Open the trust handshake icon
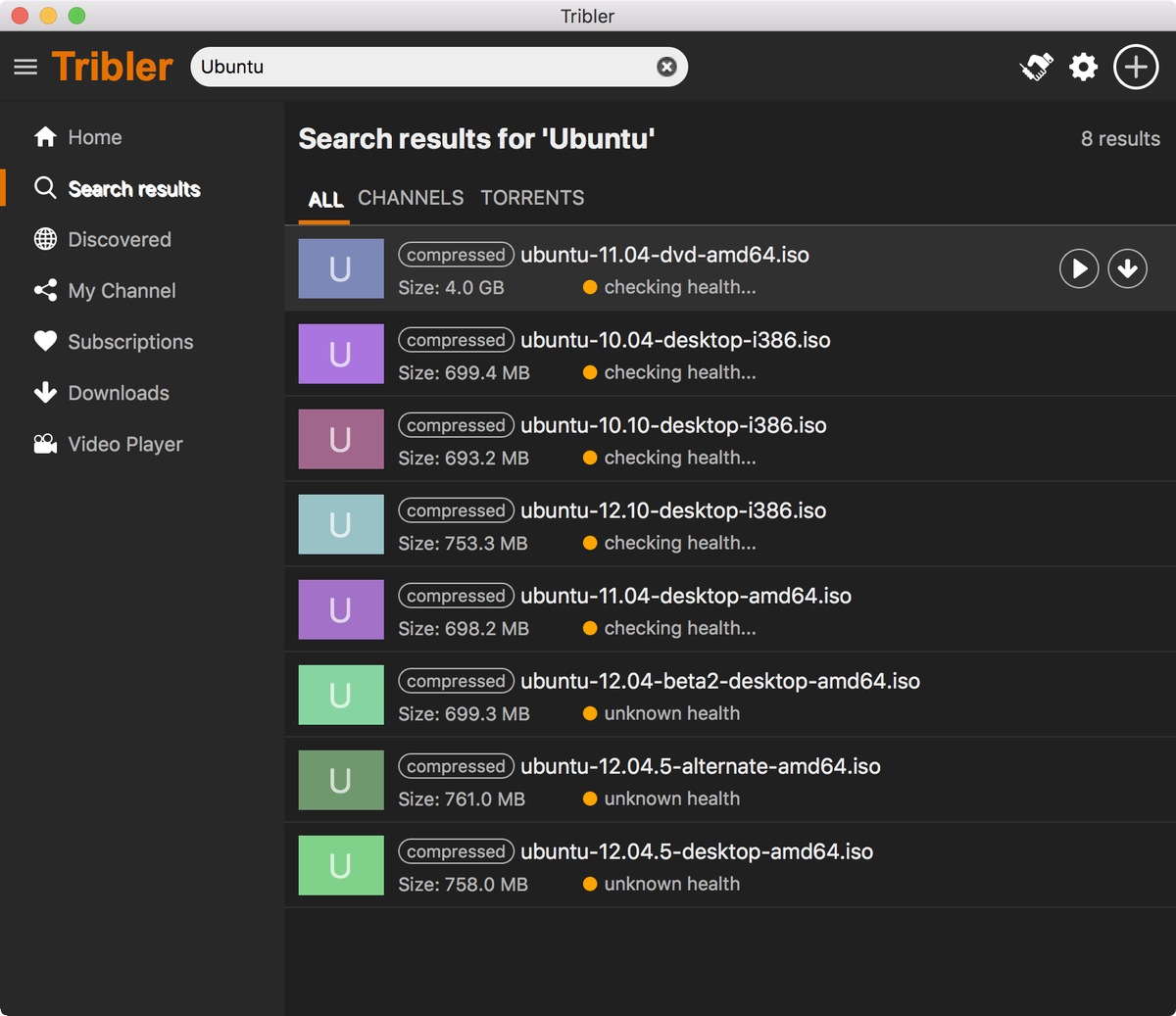 click(1036, 67)
